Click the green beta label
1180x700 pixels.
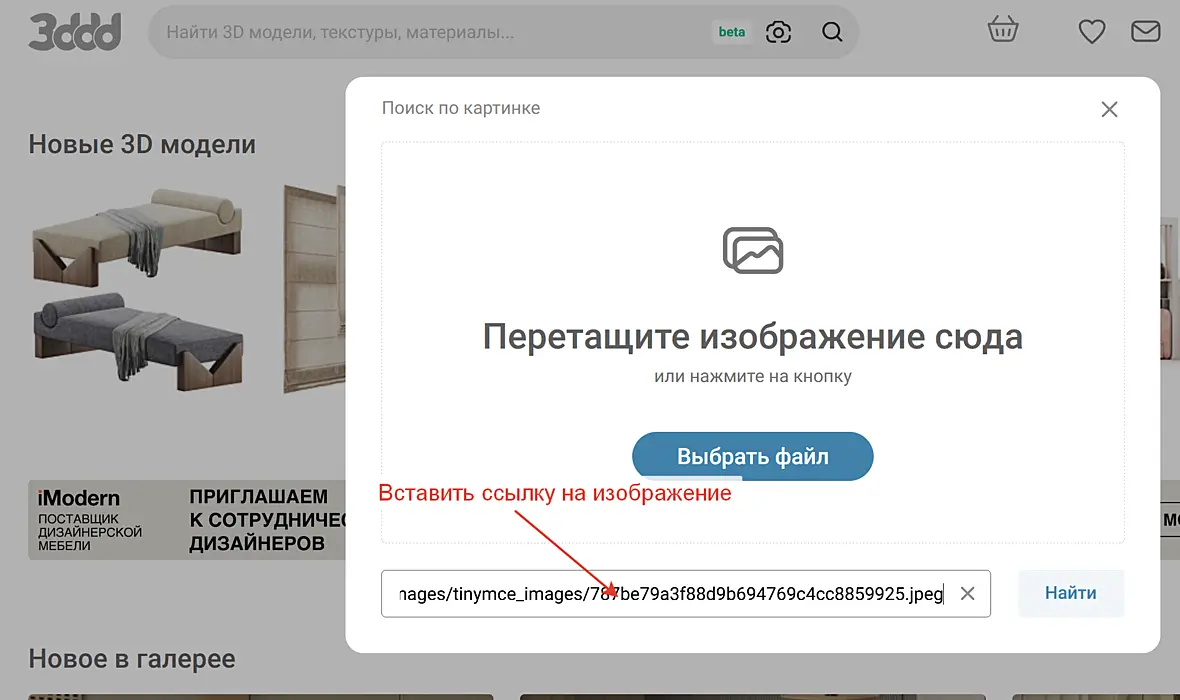731,32
